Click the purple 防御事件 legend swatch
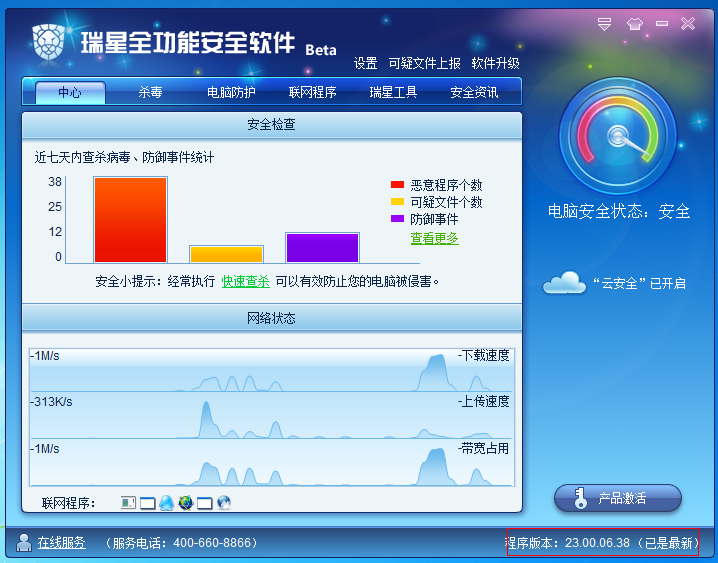This screenshot has width=718, height=563. [x=397, y=219]
